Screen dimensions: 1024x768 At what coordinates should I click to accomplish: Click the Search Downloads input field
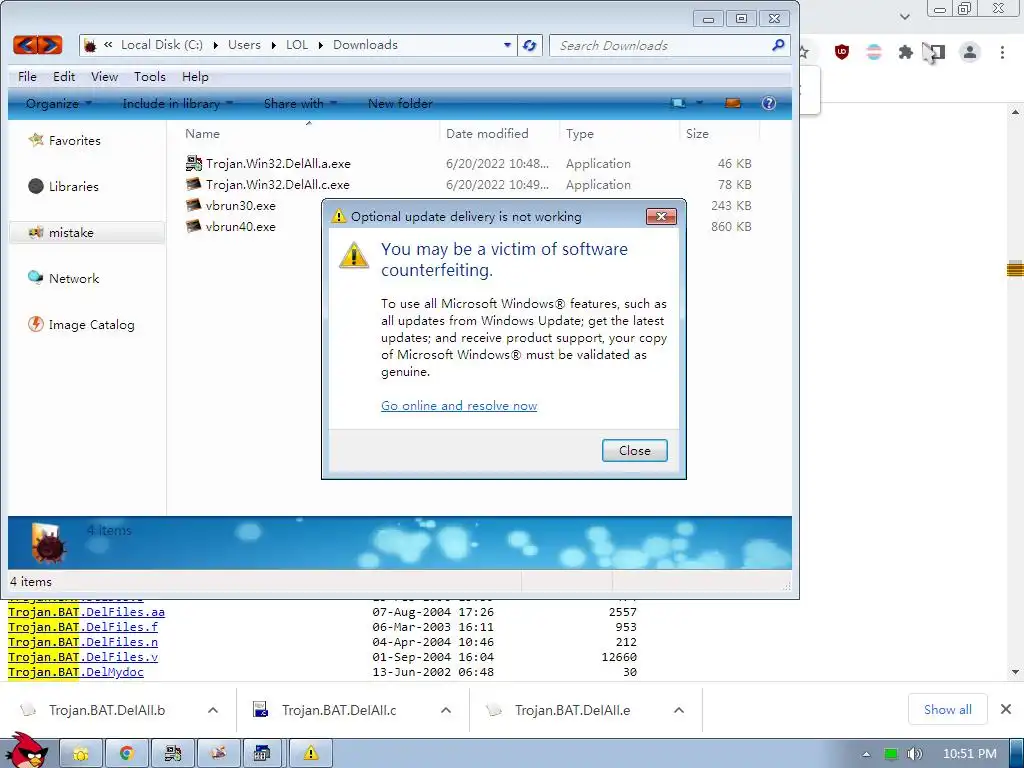tap(660, 46)
